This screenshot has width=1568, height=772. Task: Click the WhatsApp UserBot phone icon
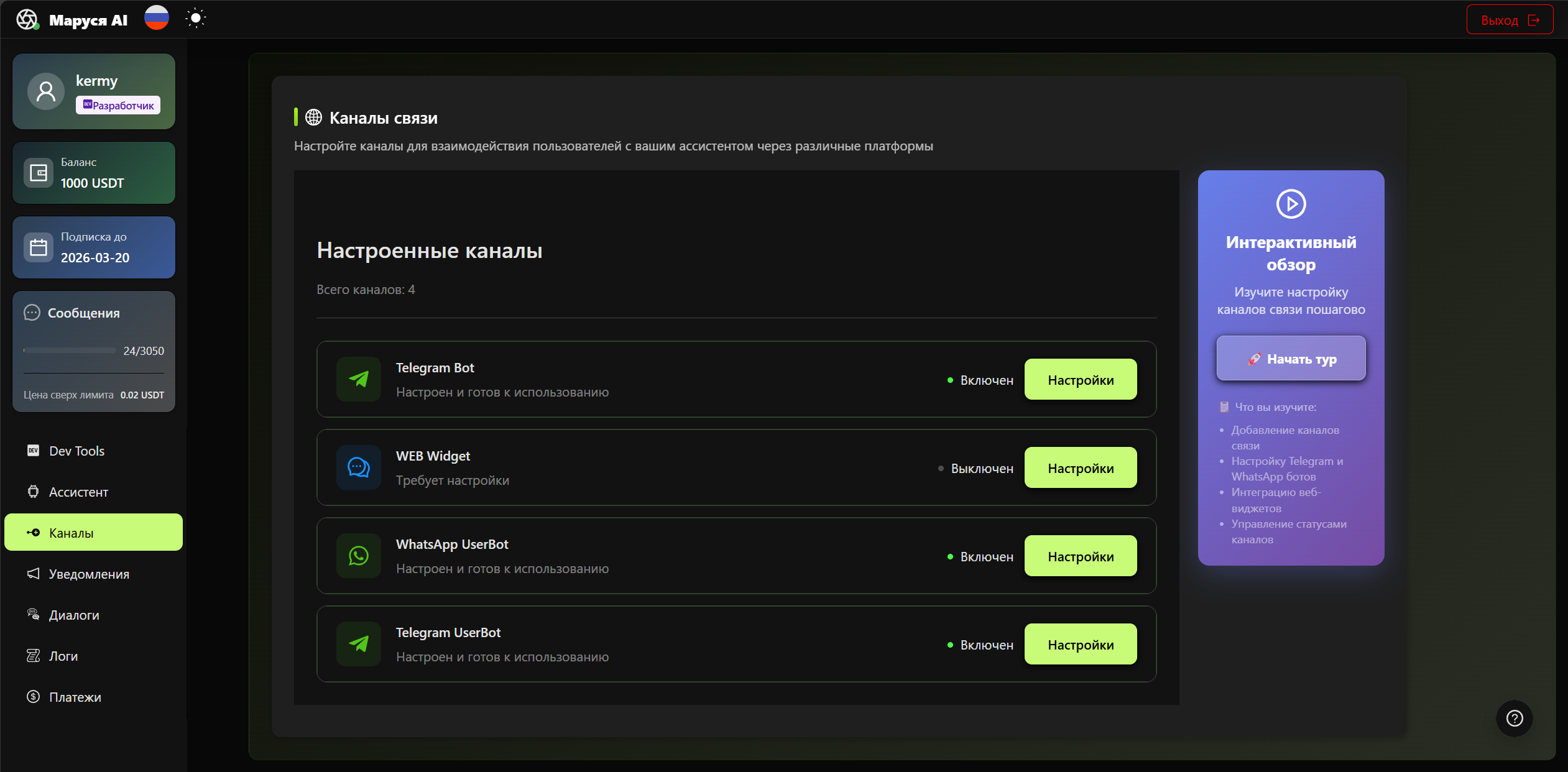pyautogui.click(x=359, y=556)
